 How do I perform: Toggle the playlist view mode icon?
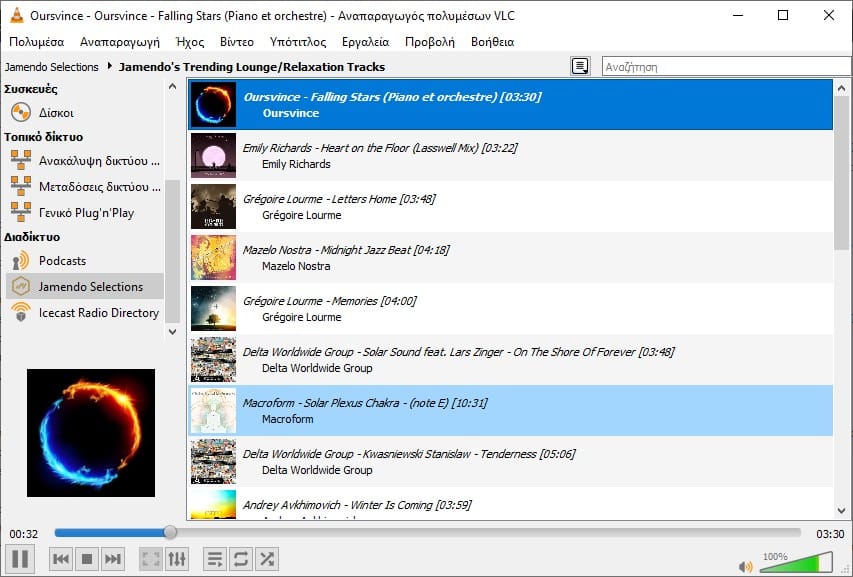tap(214, 559)
